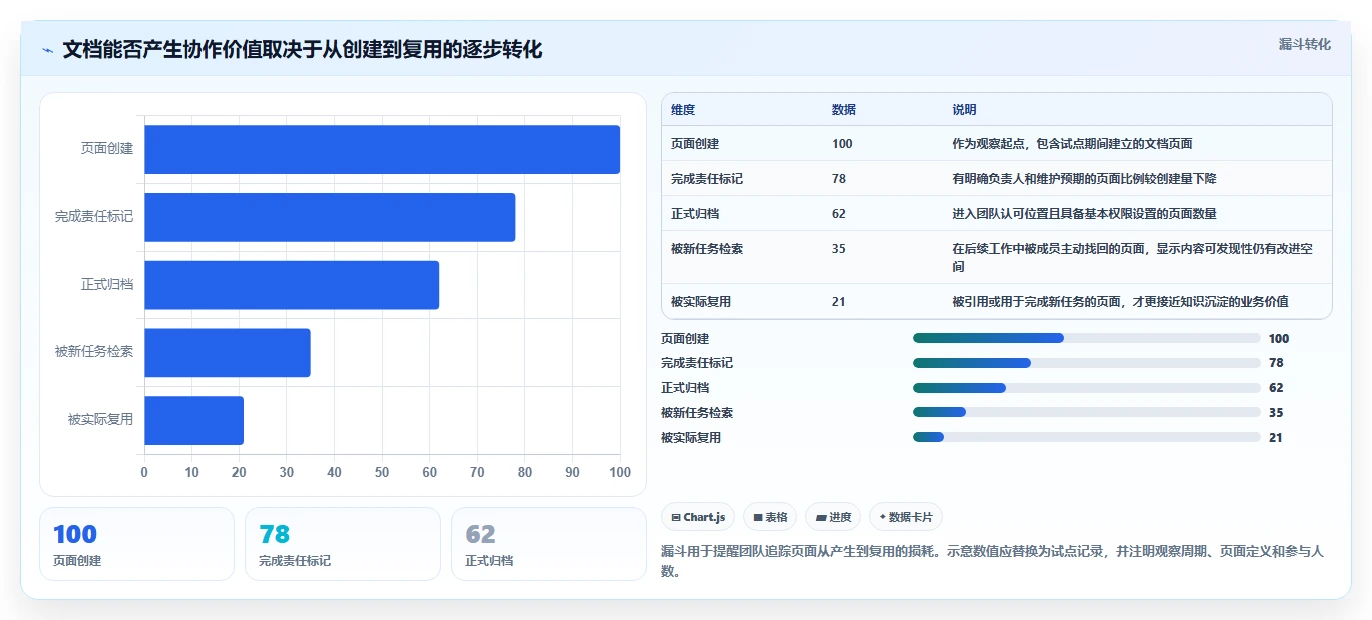The image size is (1372, 620).
Task: Click the footer note starting 漏斗用于提醒团队
Action: click(x=993, y=561)
